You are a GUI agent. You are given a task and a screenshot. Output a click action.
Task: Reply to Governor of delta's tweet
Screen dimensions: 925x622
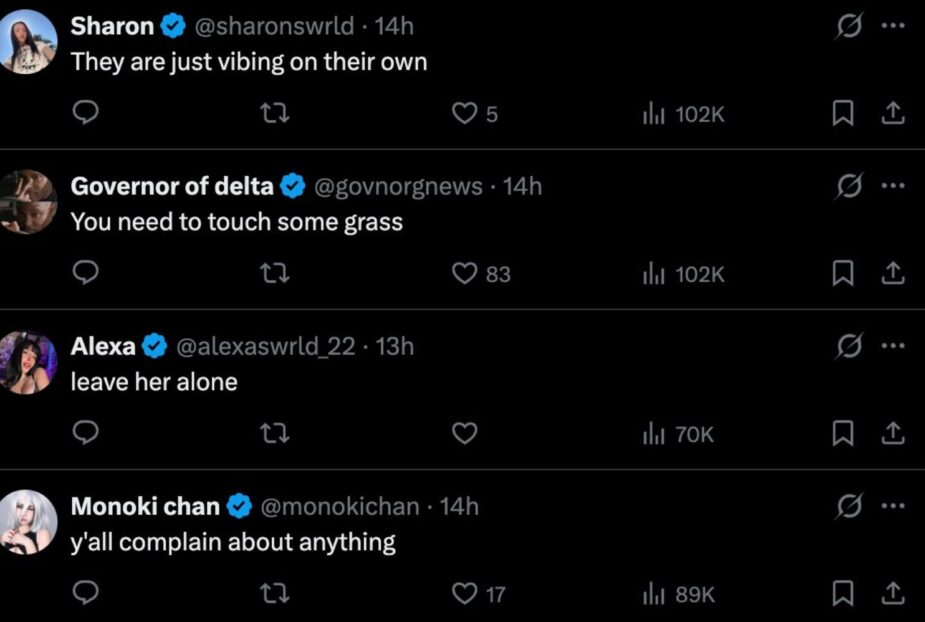[x=87, y=273]
